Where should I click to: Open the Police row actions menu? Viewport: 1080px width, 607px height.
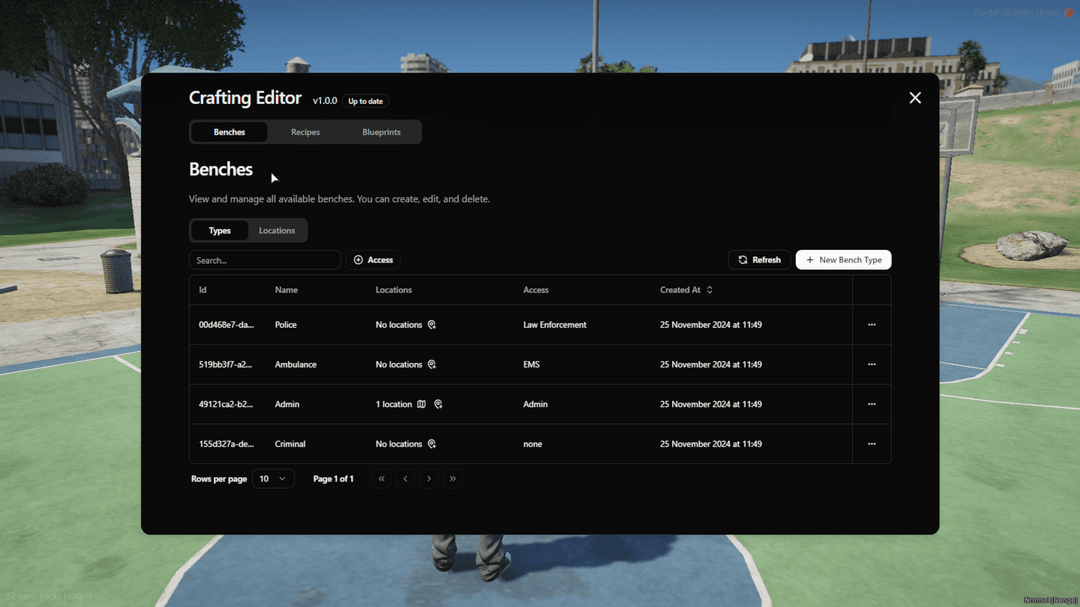pyautogui.click(x=871, y=325)
